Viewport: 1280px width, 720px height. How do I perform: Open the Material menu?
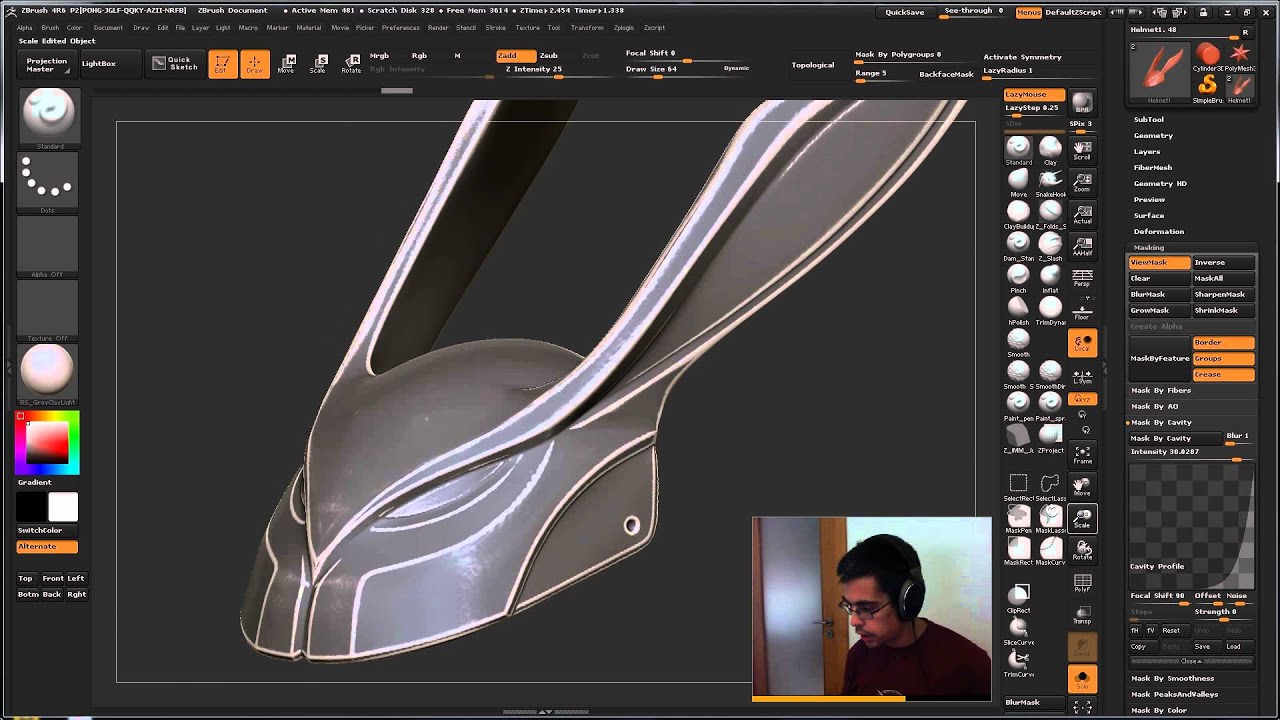coord(308,27)
